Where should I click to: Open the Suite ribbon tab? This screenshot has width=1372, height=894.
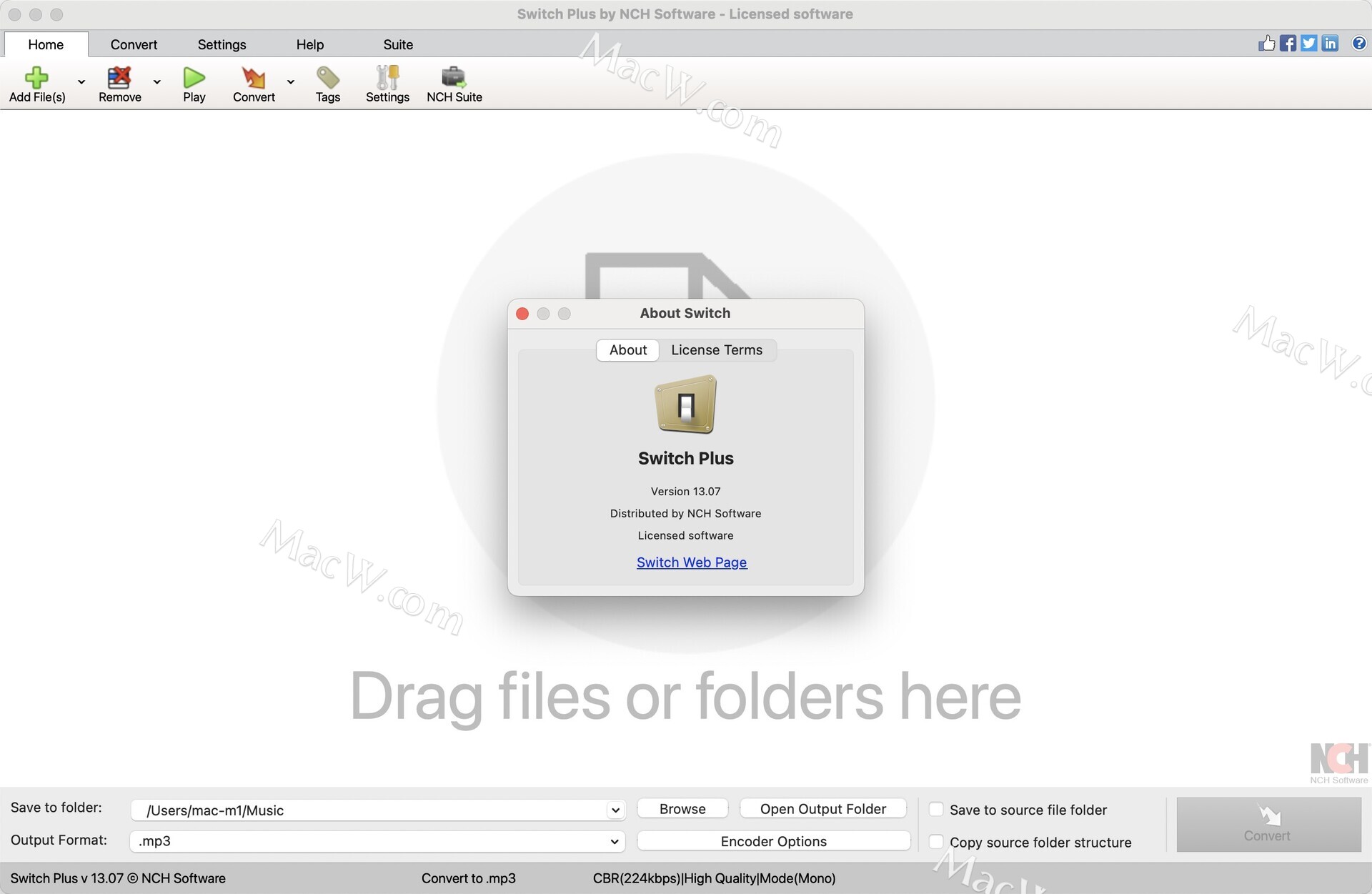click(397, 44)
